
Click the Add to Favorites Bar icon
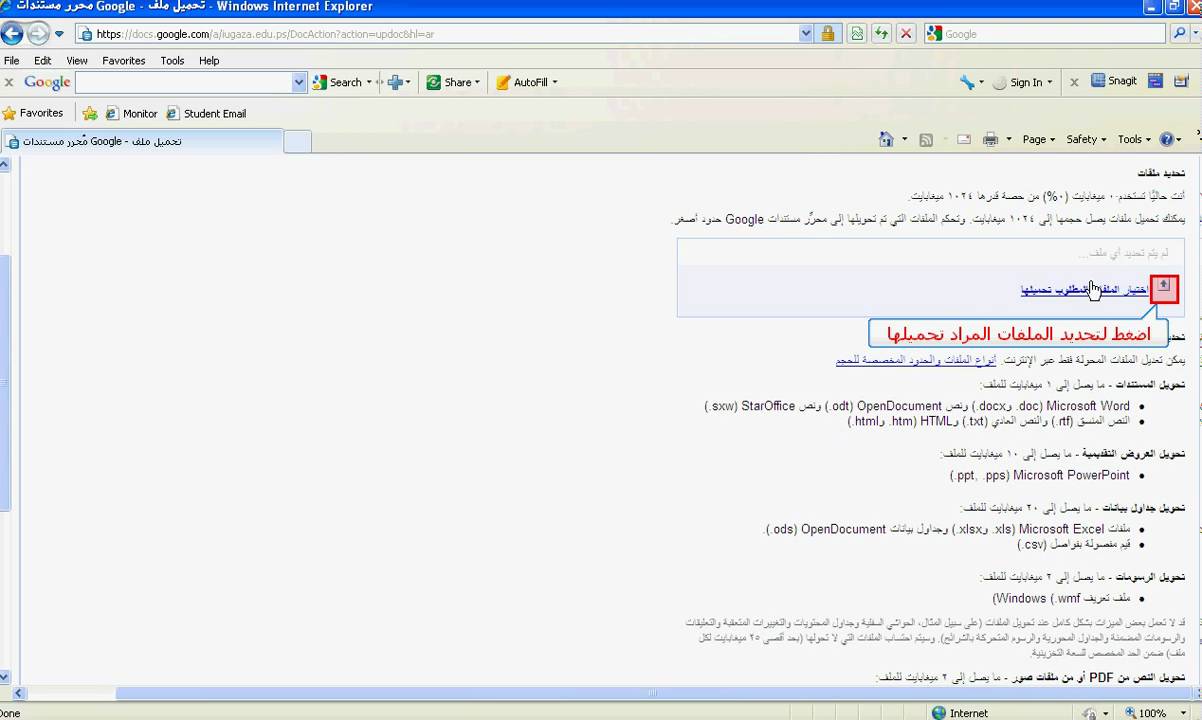(x=90, y=114)
